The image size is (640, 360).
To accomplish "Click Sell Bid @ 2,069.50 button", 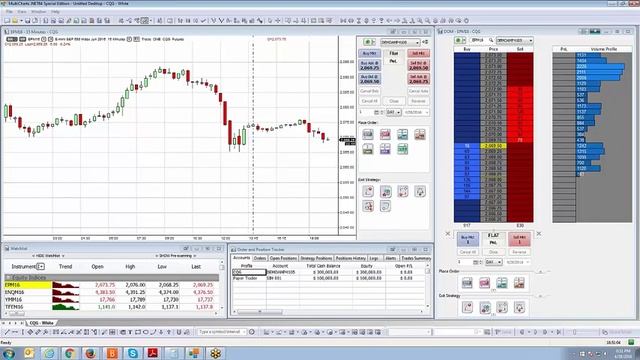I will click(x=418, y=66).
